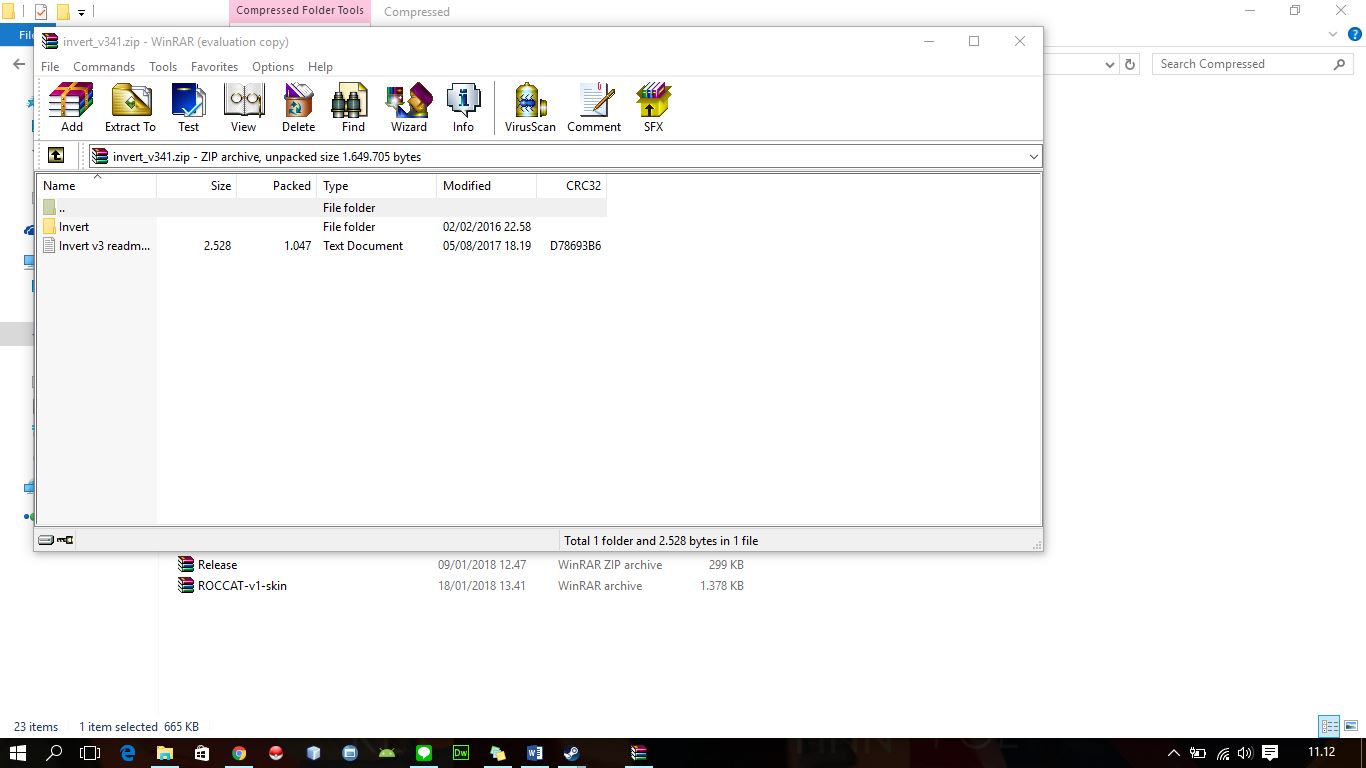
Task: Open Microsoft Word from the taskbar
Action: pyautogui.click(x=534, y=753)
